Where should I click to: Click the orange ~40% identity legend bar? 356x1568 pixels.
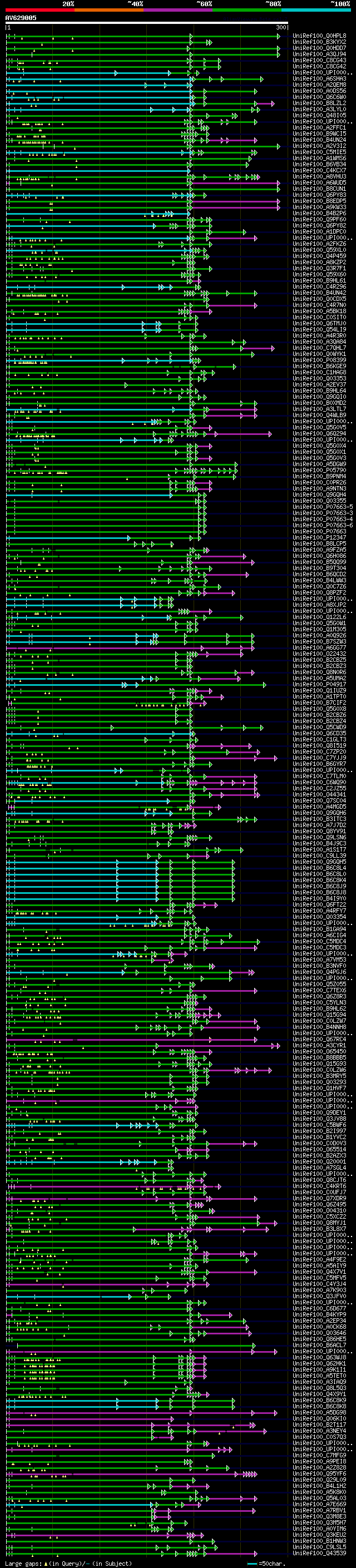click(x=109, y=10)
